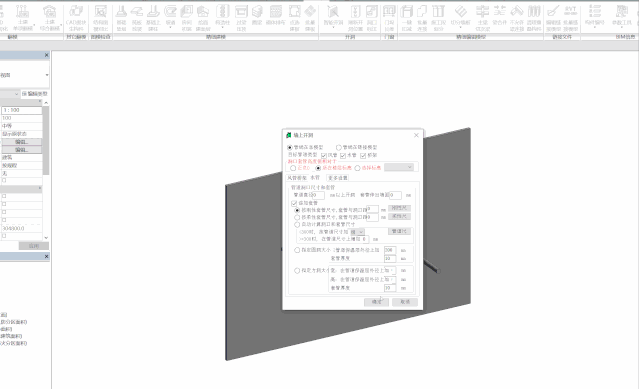Screen dimensions: 639x389
Task: Select 自动计算洞口和套管尺寸 radio
Action: point(297,224)
